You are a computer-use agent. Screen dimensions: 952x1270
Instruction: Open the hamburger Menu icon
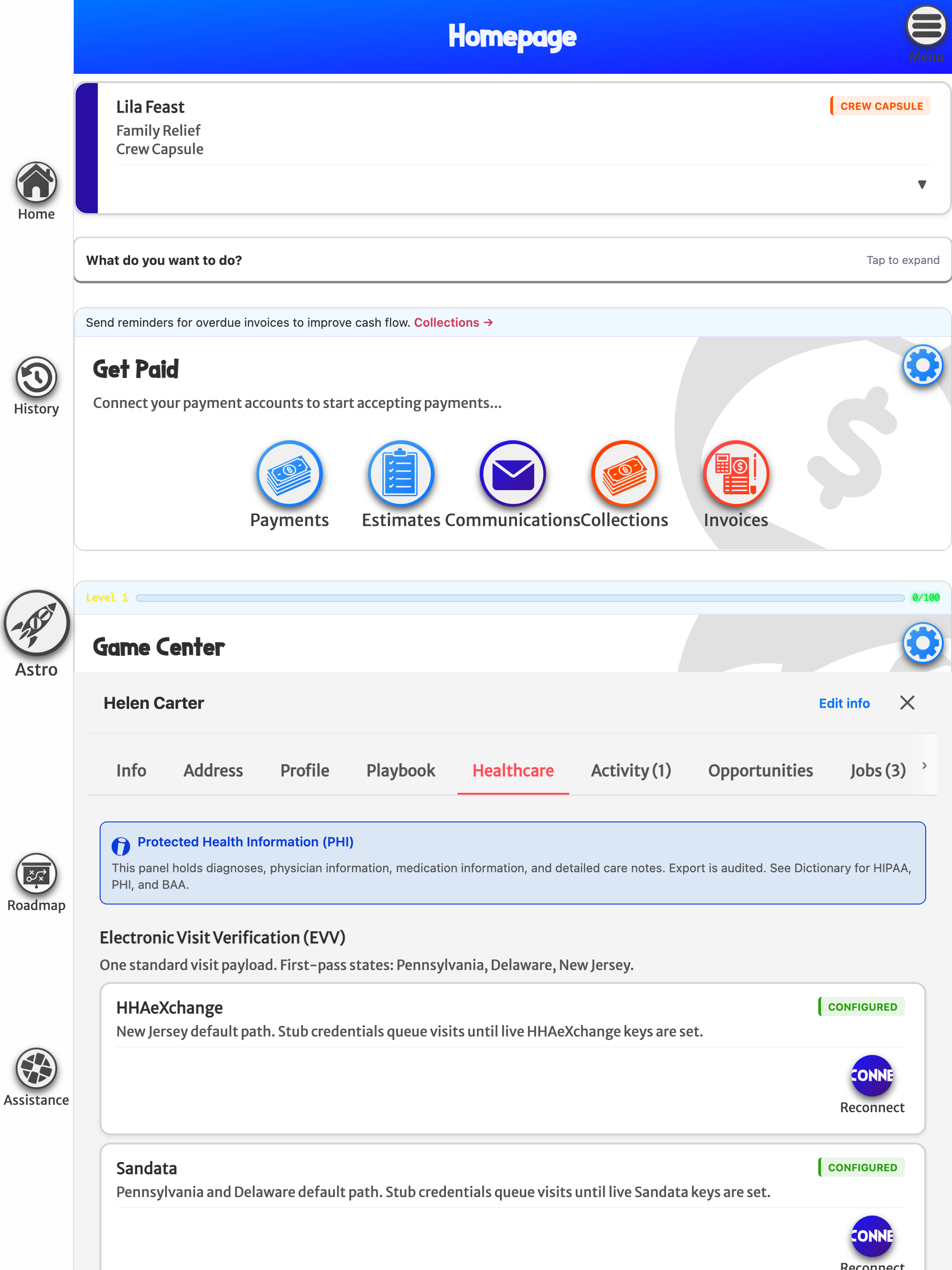pos(926,26)
